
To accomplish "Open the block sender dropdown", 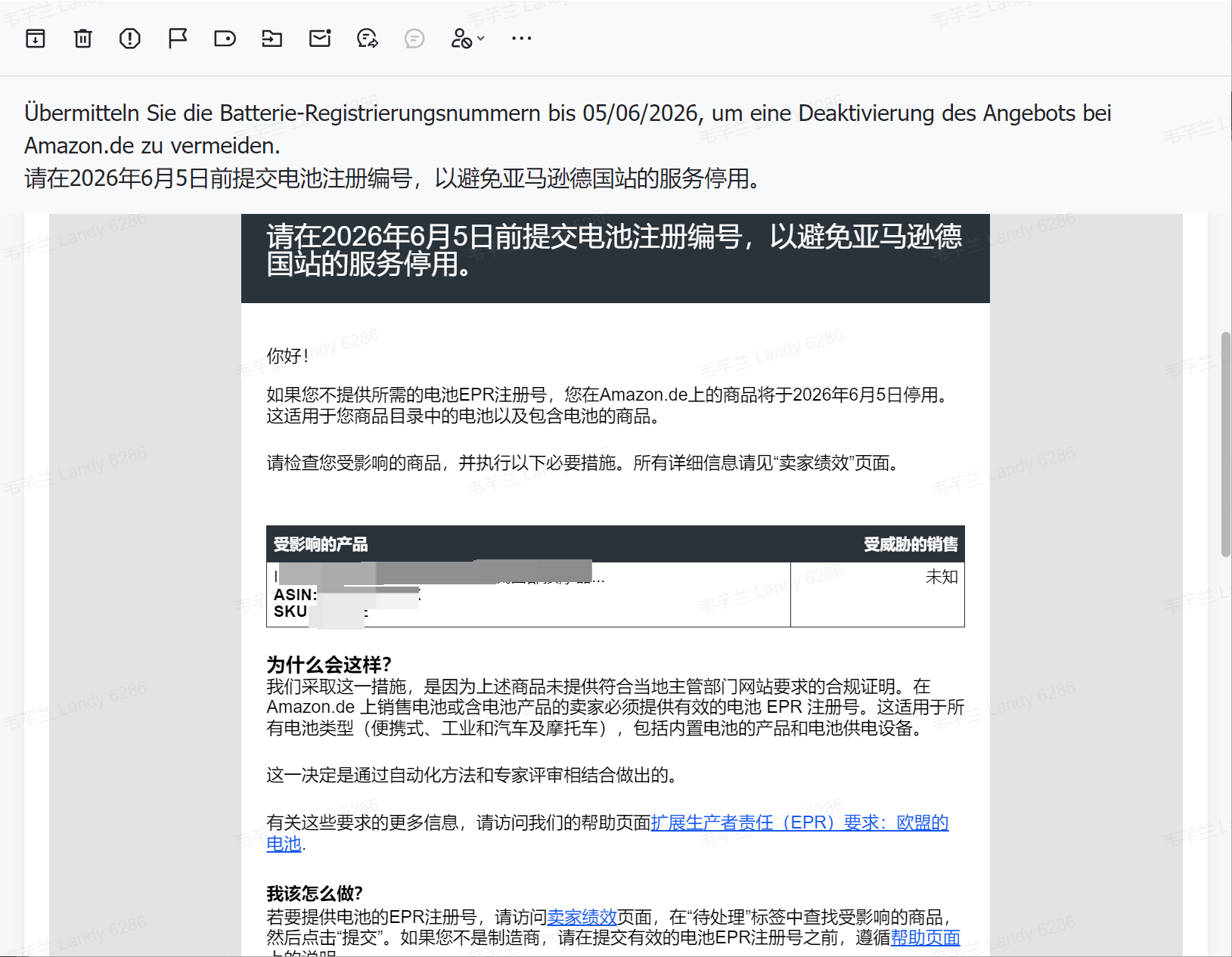I will pos(467,38).
